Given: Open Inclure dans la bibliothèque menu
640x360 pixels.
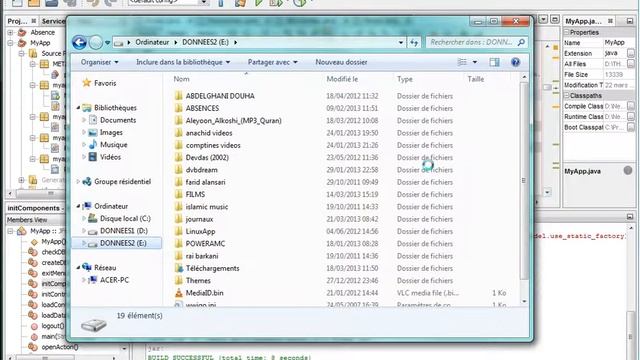Looking at the screenshot, I should click(183, 62).
